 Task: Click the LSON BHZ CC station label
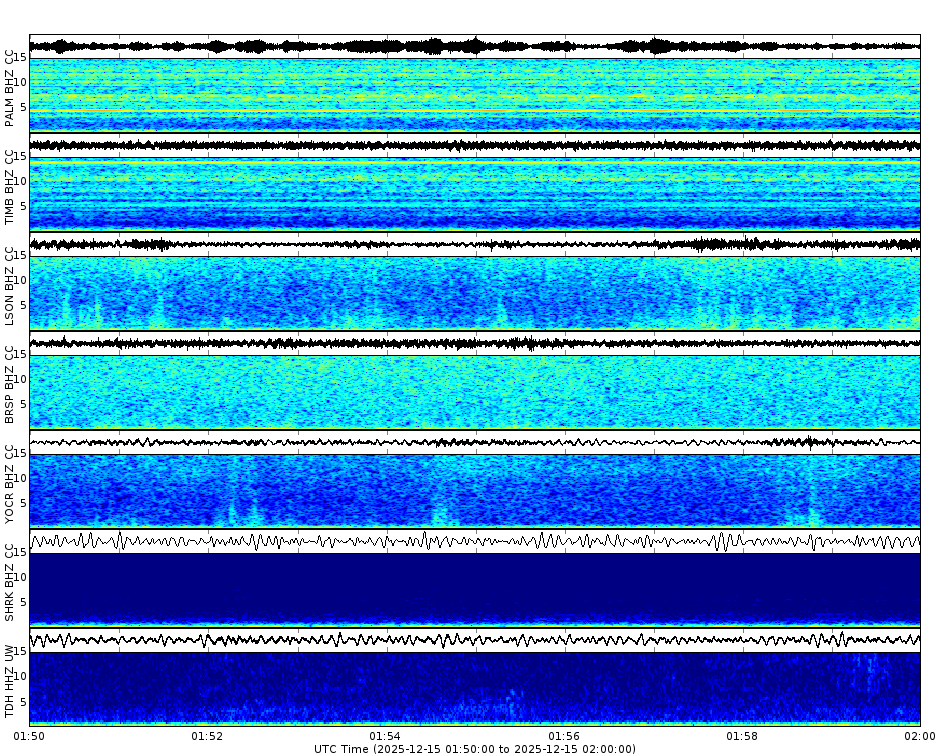(x=10, y=285)
